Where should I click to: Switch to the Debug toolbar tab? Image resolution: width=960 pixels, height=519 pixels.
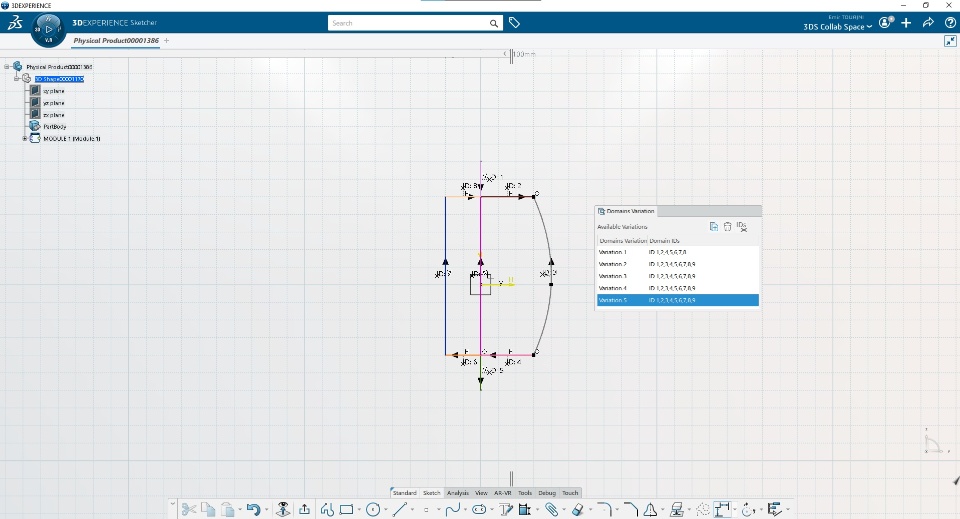pos(547,493)
